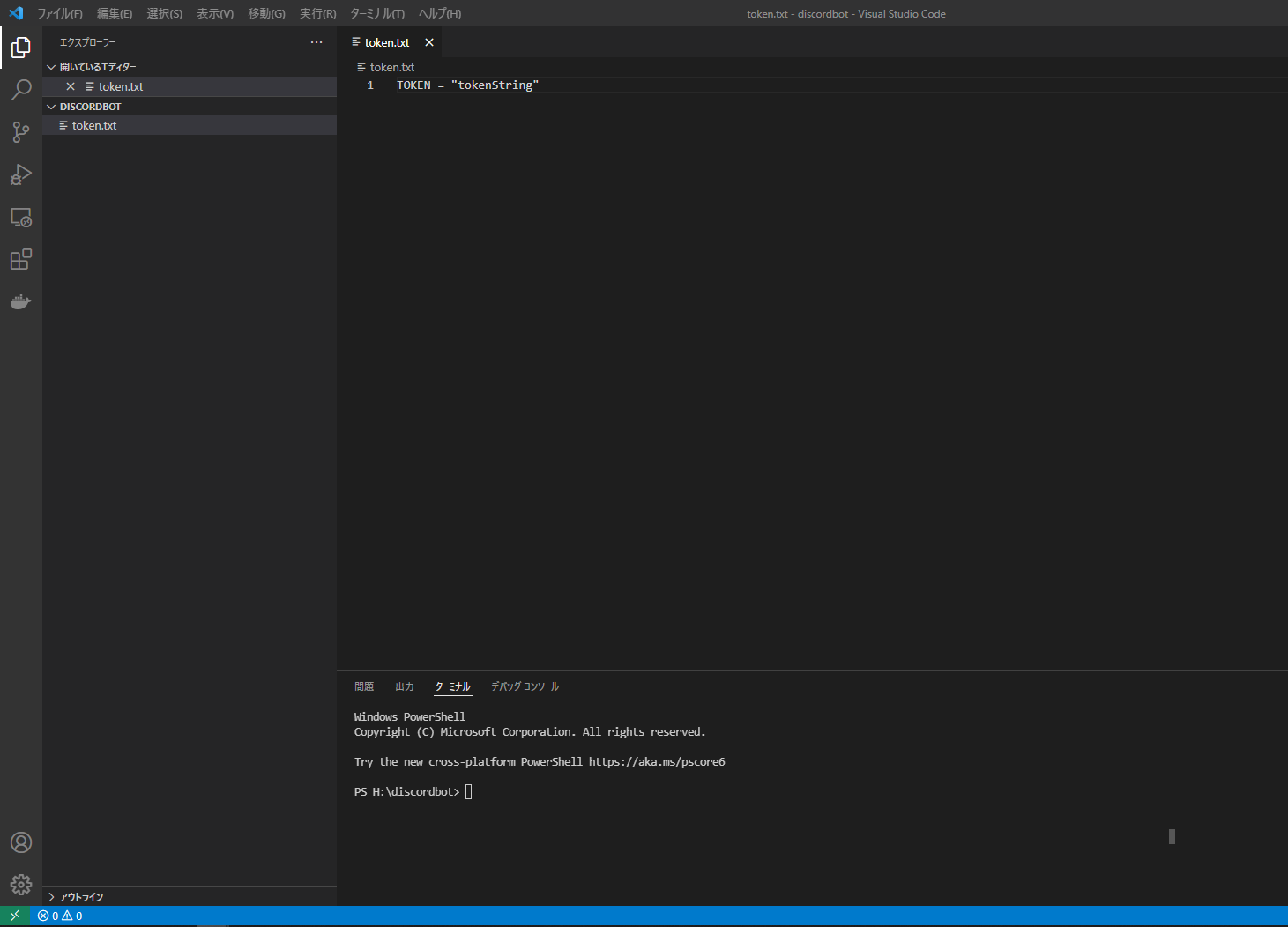Open the Remote Explorer icon
This screenshot has height=927, width=1288.
coord(20,217)
